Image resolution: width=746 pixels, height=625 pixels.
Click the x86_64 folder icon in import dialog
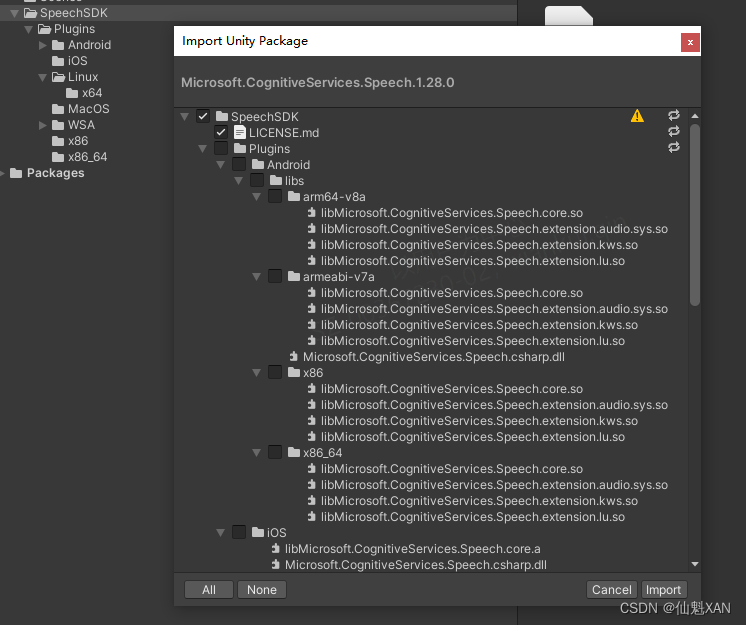click(294, 452)
